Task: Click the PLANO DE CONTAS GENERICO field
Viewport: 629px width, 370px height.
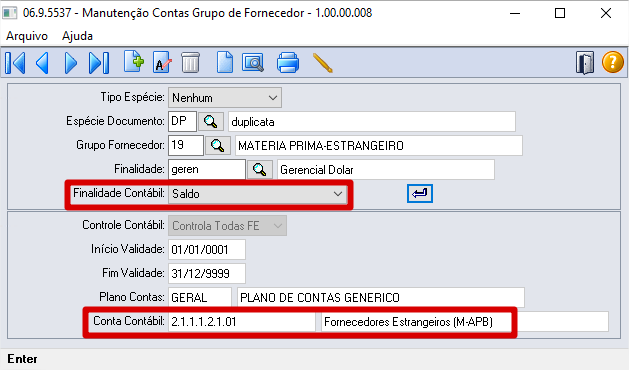Action: pyautogui.click(x=381, y=297)
